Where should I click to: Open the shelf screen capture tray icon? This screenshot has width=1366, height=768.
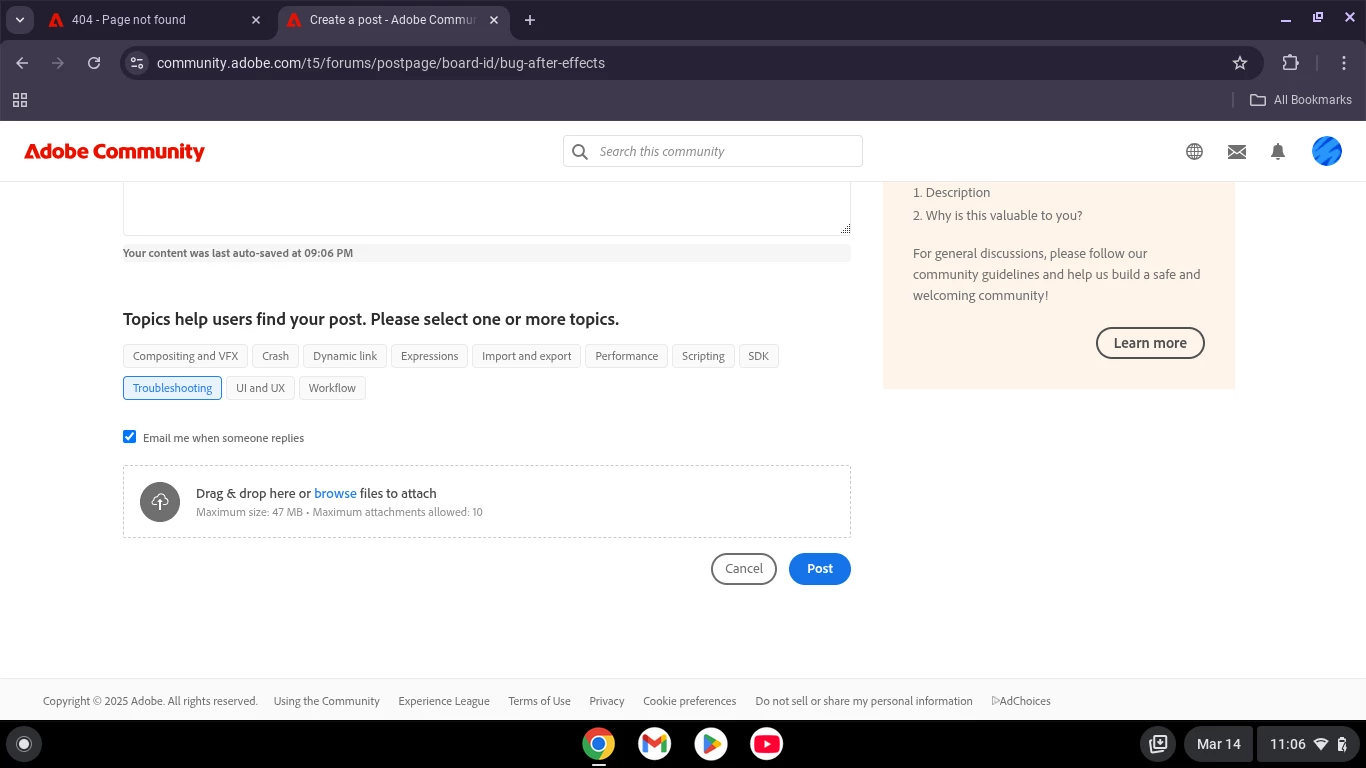(1158, 744)
